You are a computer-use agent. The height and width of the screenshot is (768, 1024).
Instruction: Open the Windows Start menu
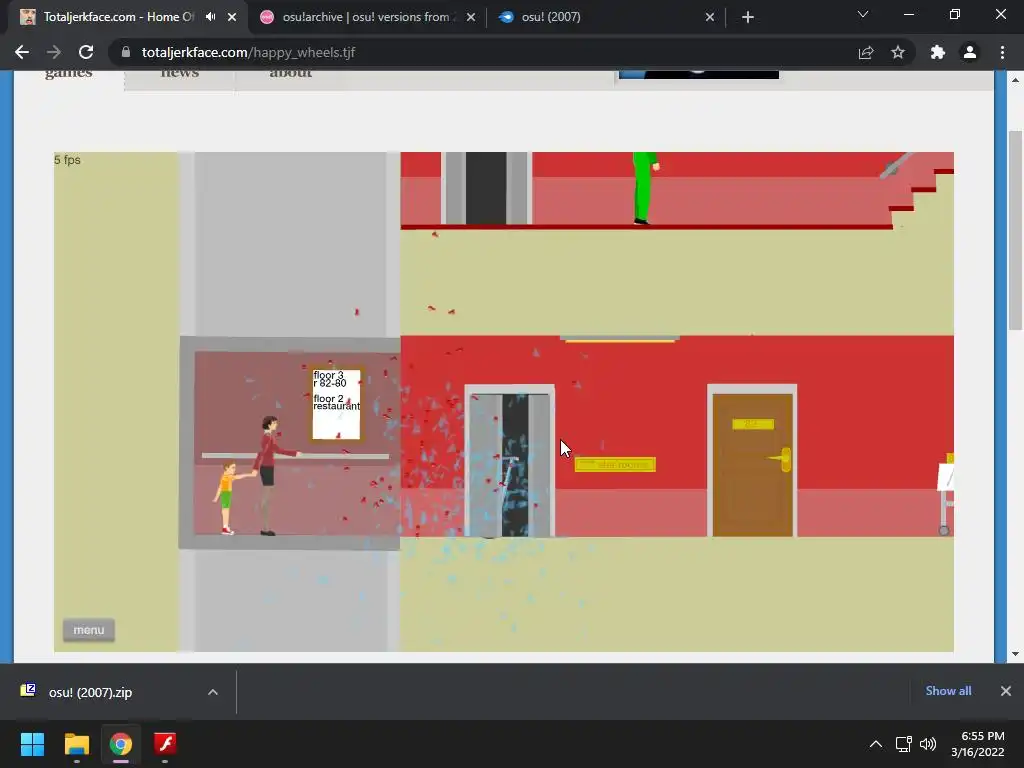tap(32, 744)
